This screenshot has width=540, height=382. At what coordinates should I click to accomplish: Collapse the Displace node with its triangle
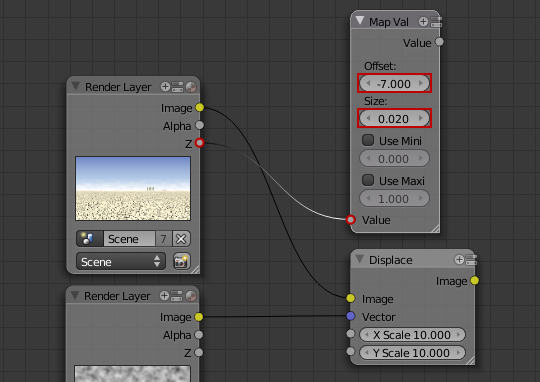click(360, 259)
